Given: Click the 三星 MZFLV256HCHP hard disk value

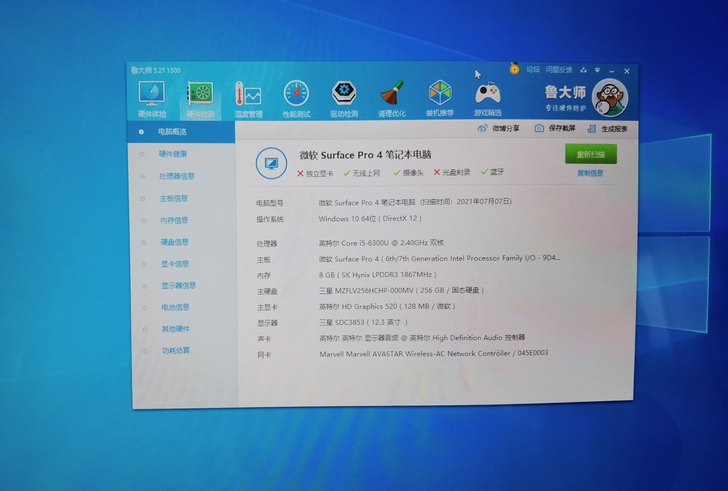Looking at the screenshot, I should click(402, 291).
